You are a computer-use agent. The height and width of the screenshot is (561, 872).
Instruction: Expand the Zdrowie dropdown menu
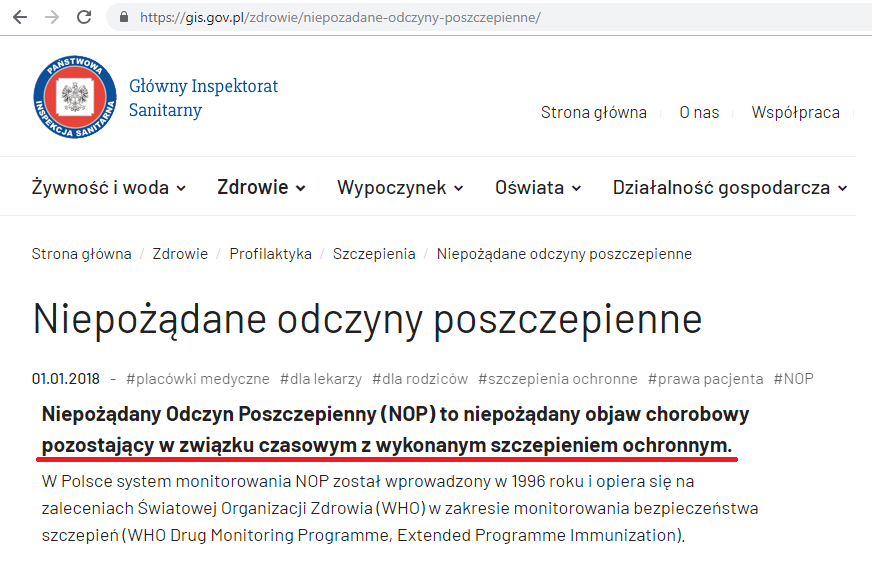[261, 187]
